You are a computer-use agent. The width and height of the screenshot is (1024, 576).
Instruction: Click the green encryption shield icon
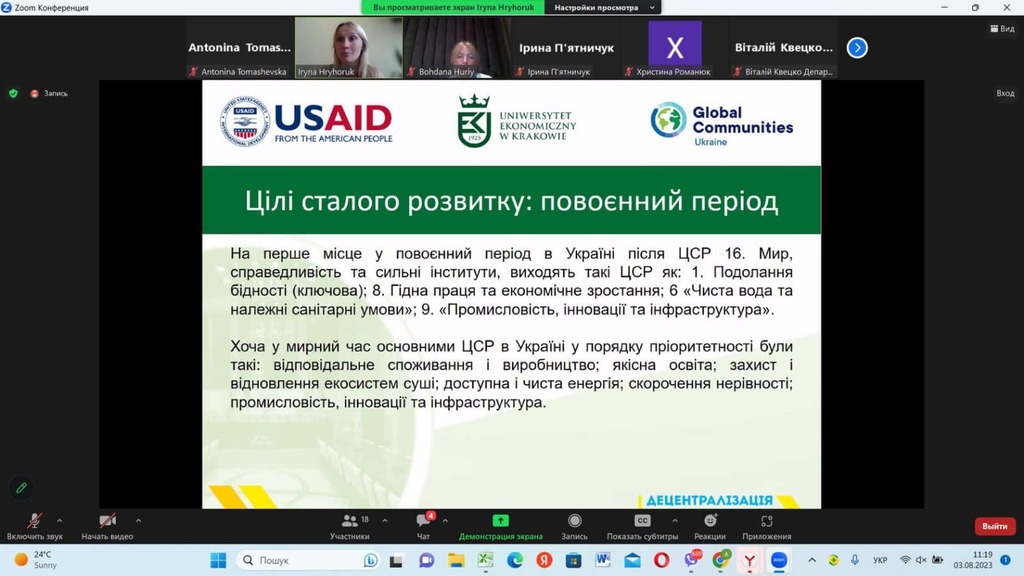[13, 93]
